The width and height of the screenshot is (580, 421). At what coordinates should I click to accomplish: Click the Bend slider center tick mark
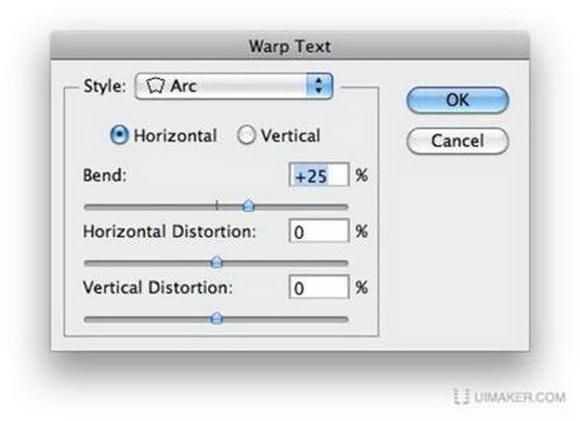point(217,205)
